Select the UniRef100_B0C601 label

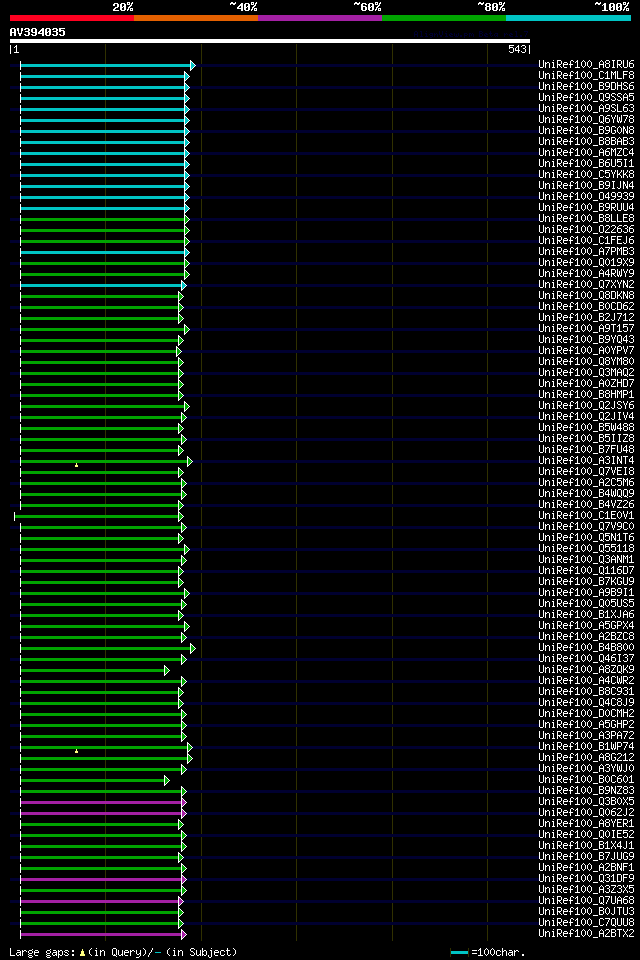point(586,780)
